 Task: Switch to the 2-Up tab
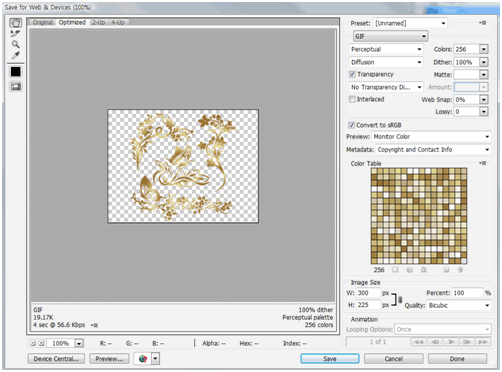[98, 22]
